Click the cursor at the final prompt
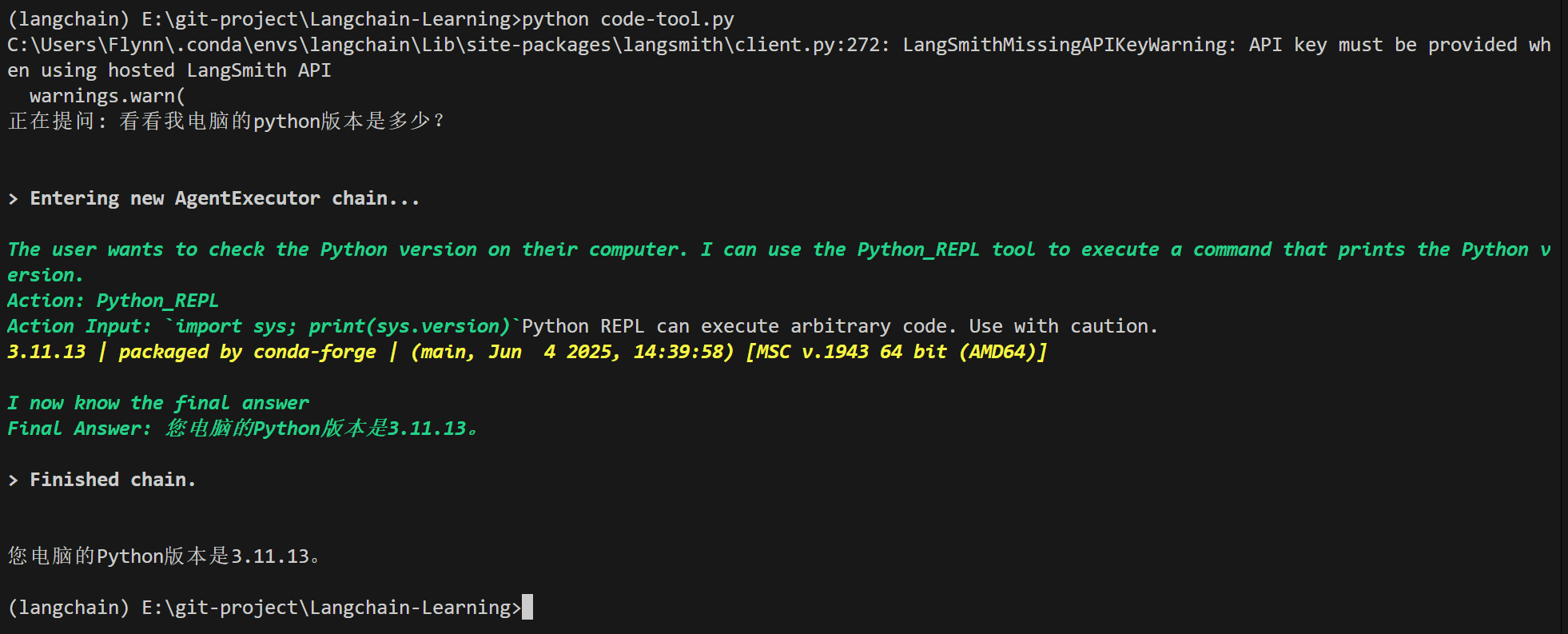Screen dimensions: 1568x634 click(x=527, y=607)
